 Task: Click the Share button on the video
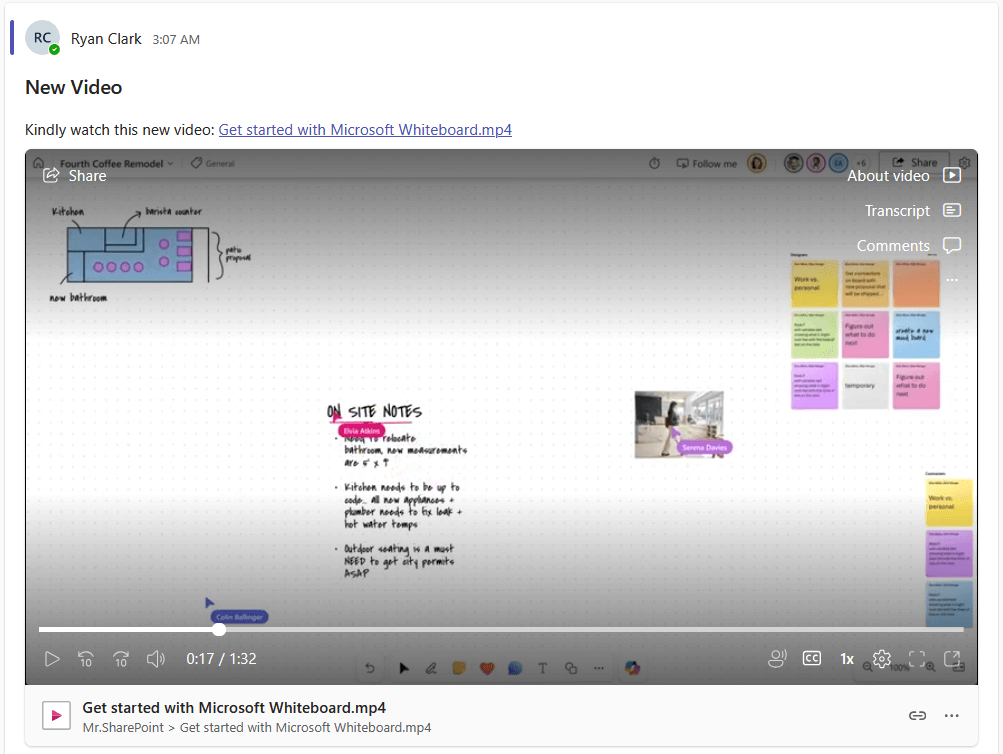75,176
